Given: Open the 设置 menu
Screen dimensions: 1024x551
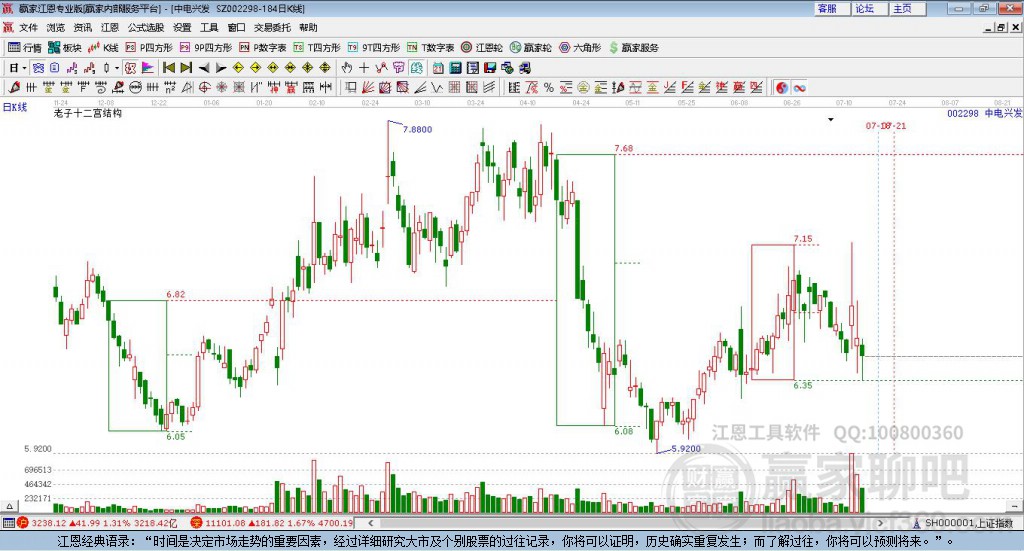Looking at the screenshot, I should 182,27.
